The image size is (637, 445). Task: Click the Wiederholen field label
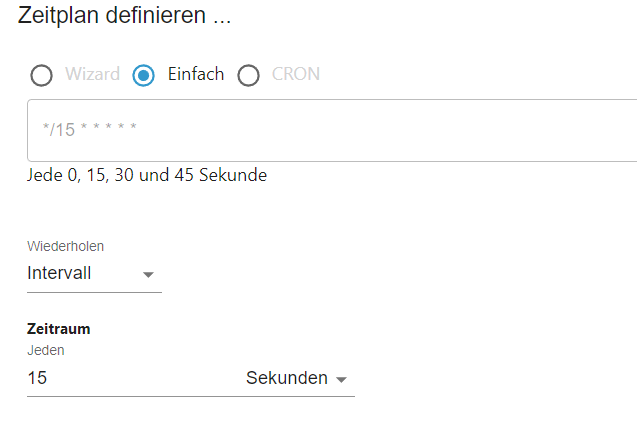click(x=65, y=246)
